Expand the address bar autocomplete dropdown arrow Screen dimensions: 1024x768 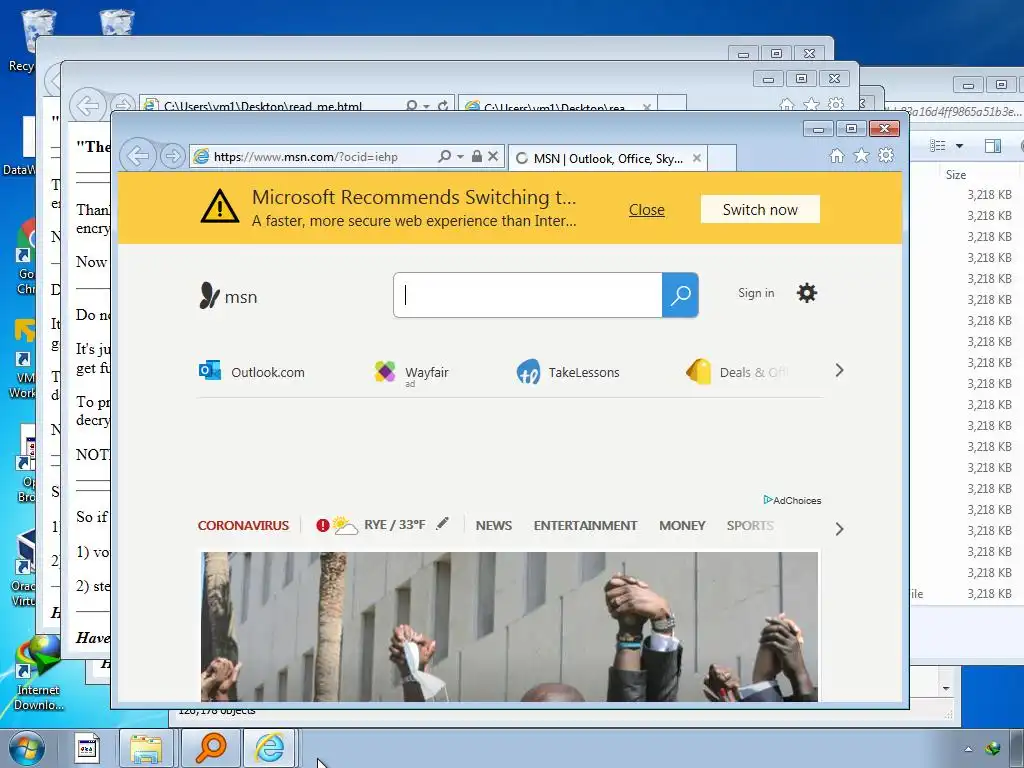pos(460,157)
